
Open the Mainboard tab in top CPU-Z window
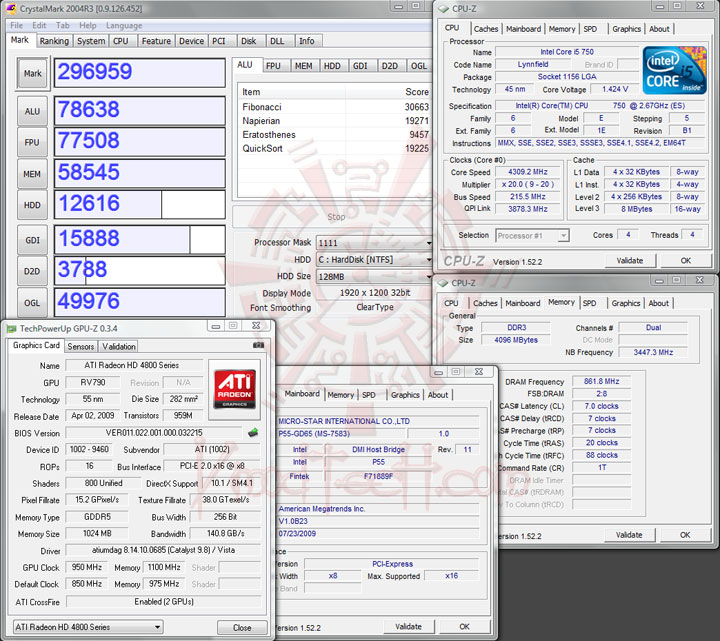[523, 29]
